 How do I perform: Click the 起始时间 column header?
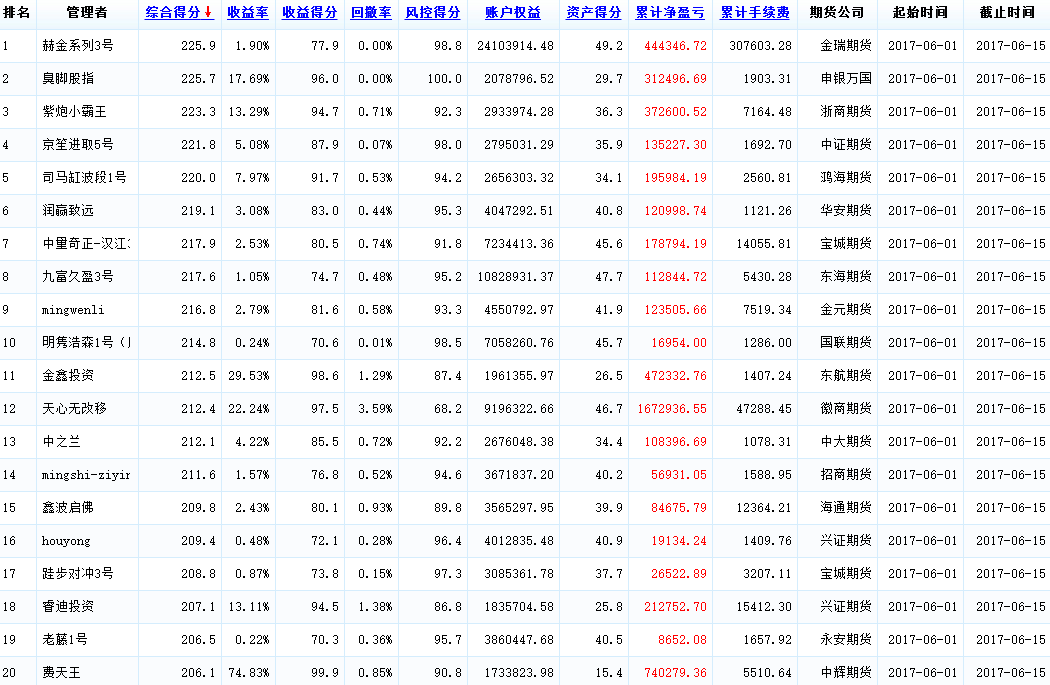click(920, 13)
